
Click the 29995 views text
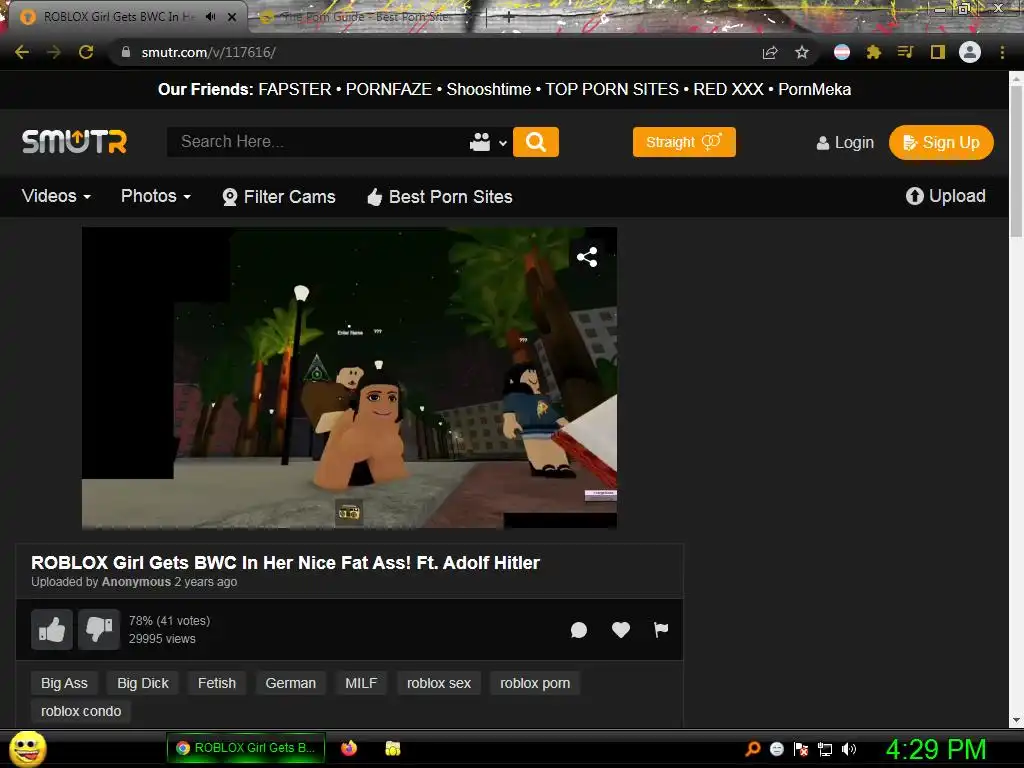[162, 639]
